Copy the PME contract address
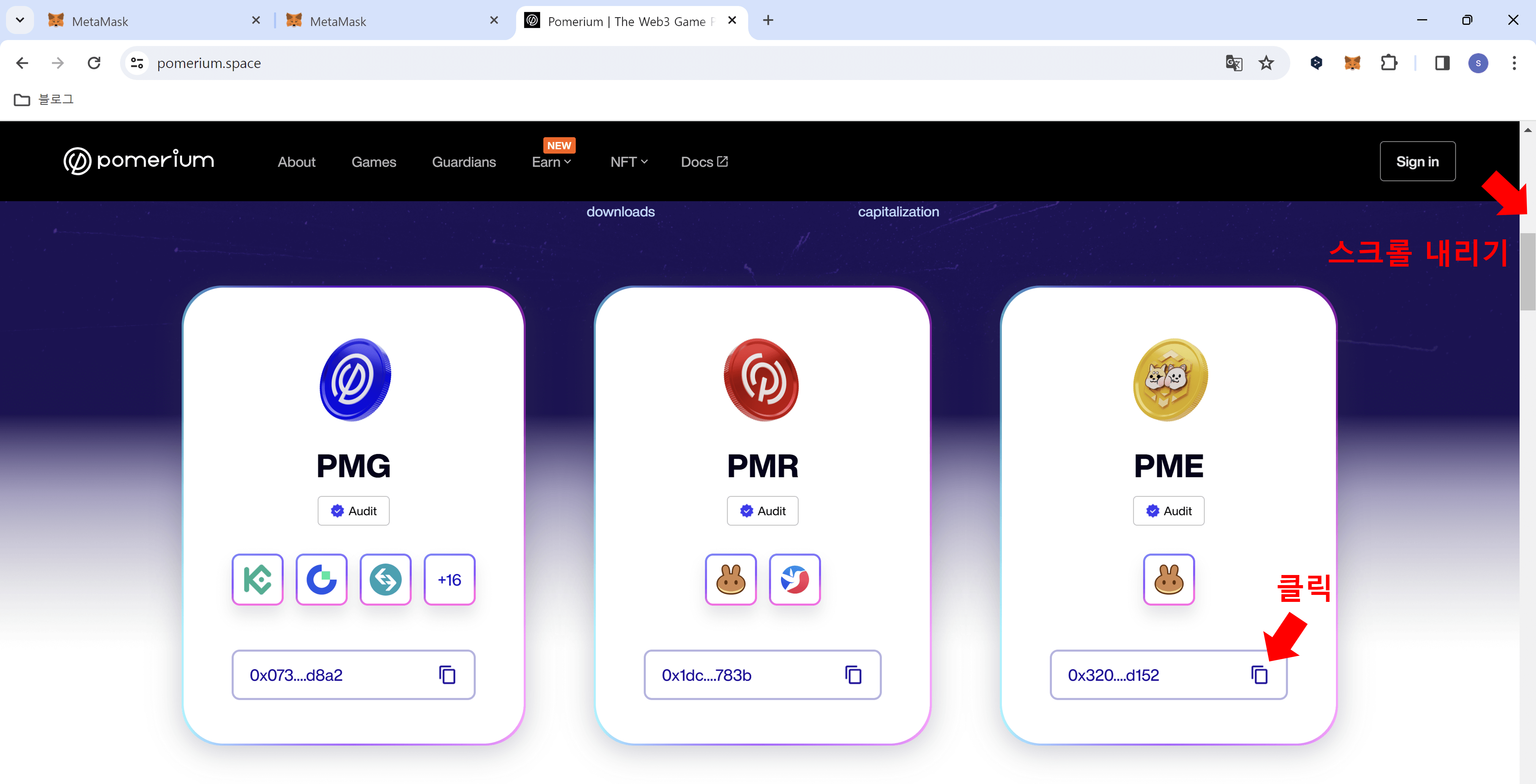Image resolution: width=1536 pixels, height=784 pixels. [1259, 675]
